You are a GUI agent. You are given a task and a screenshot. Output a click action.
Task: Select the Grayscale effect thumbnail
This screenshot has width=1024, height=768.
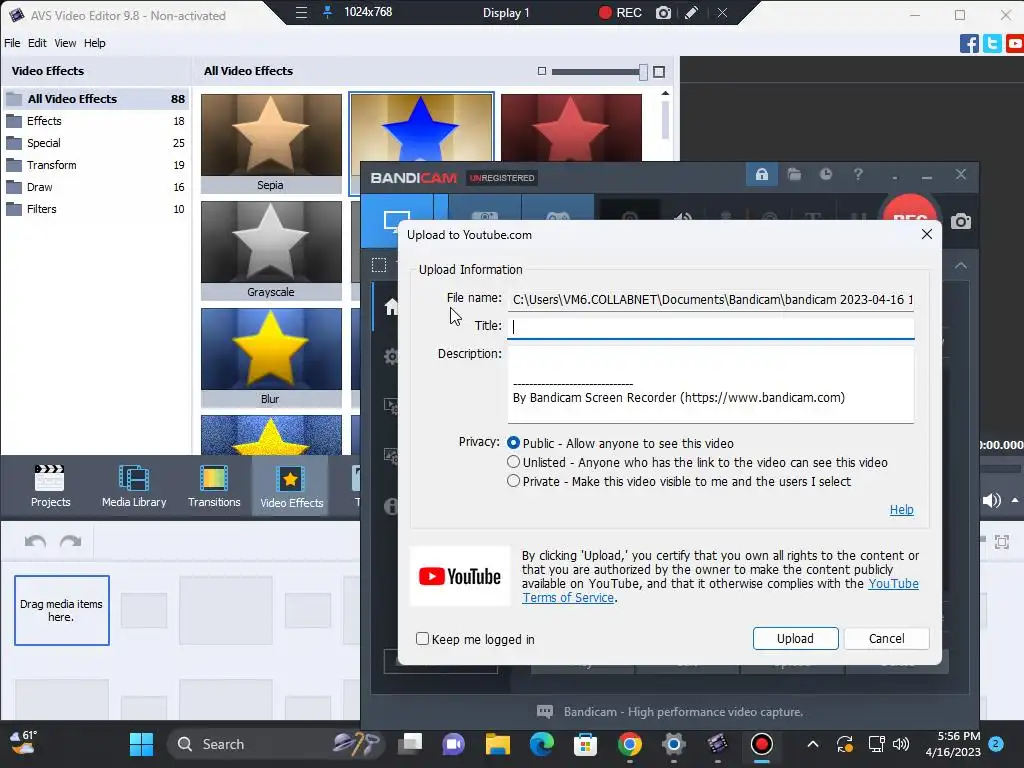(271, 250)
